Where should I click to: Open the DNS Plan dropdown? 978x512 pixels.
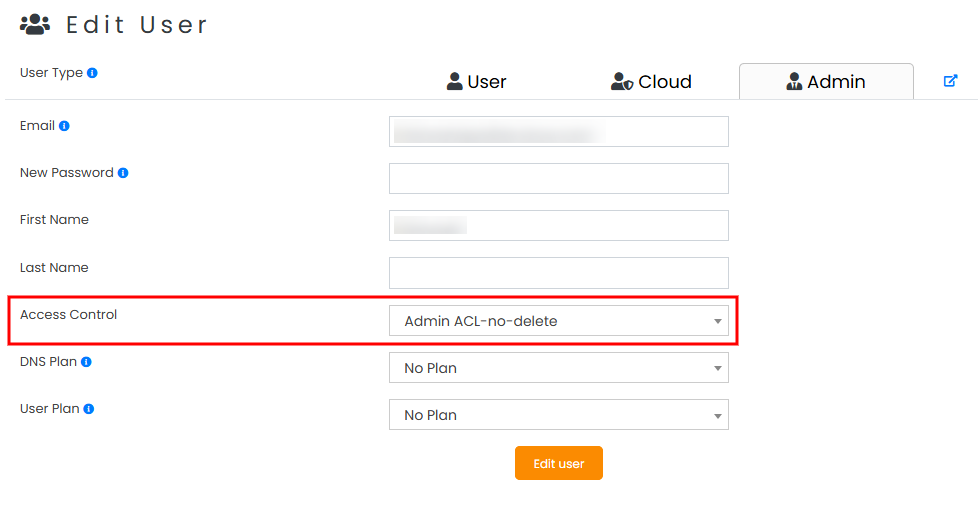(558, 368)
